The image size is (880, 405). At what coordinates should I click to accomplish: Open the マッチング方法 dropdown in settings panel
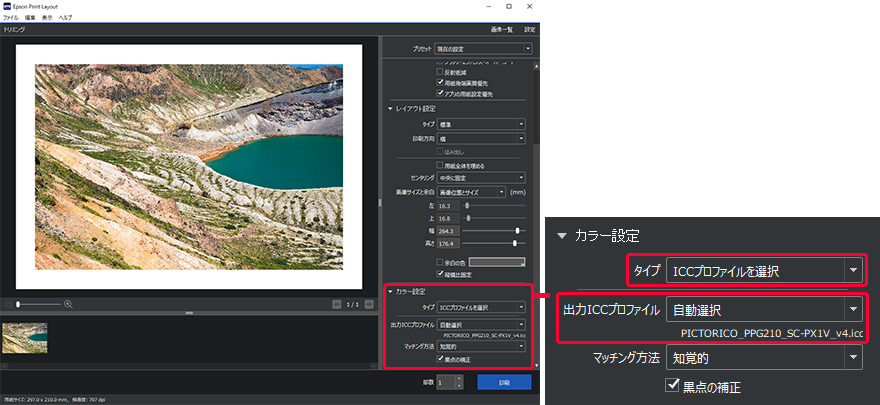point(482,347)
